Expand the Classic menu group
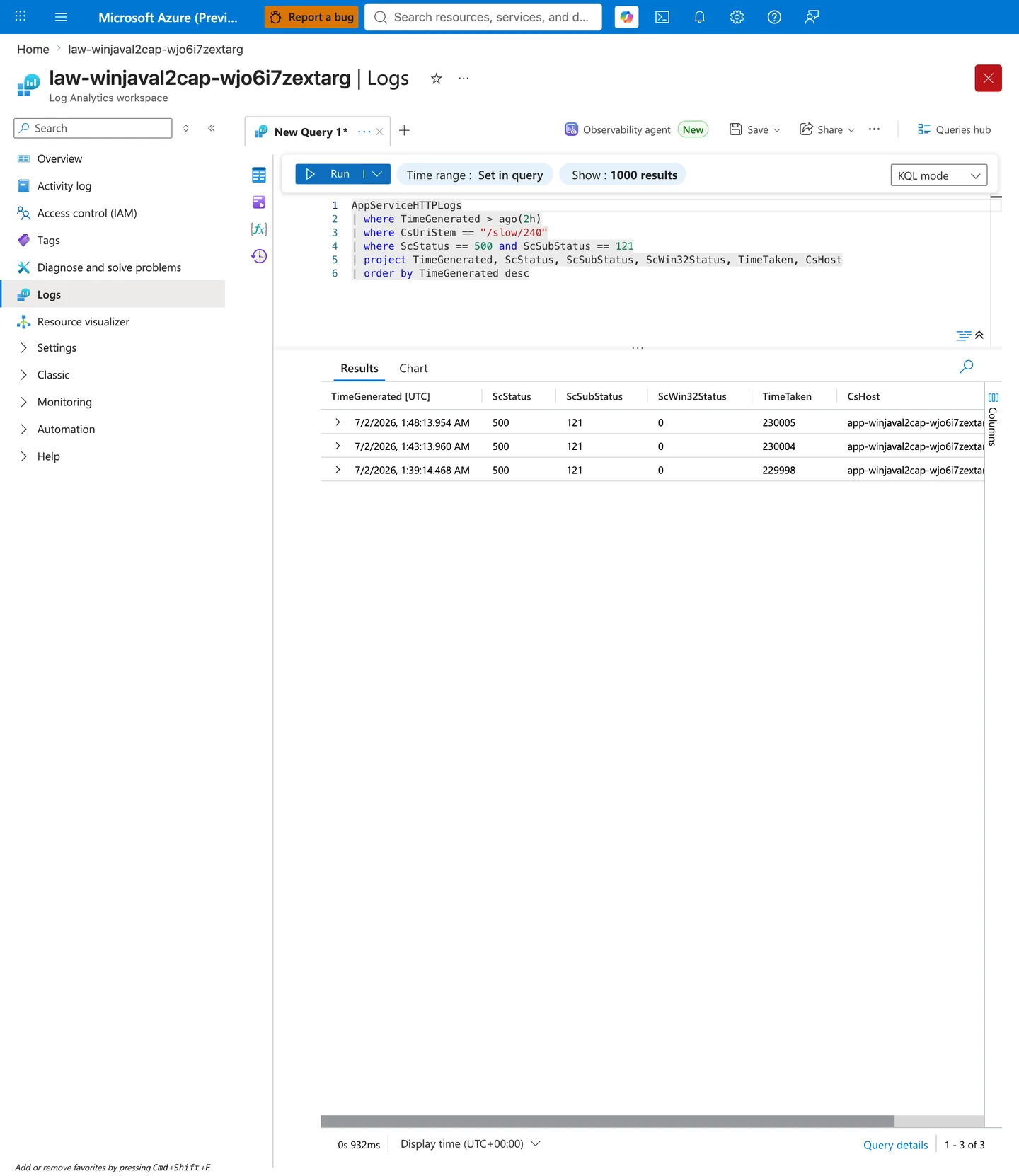1019x1176 pixels. [23, 375]
